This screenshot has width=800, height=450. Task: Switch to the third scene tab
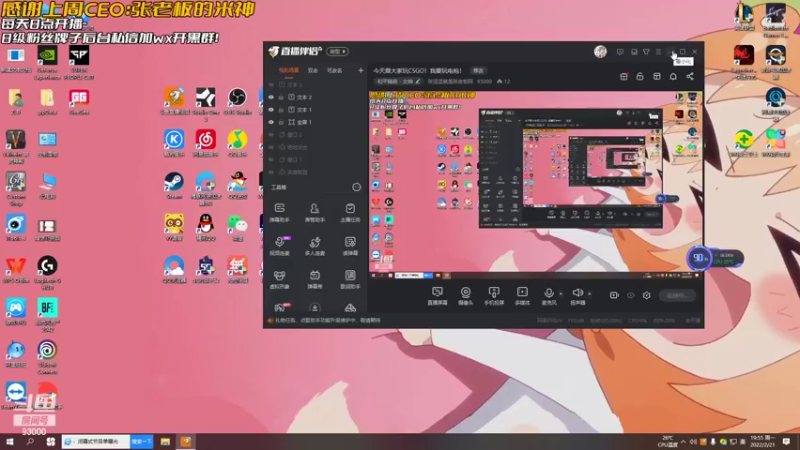click(x=334, y=70)
